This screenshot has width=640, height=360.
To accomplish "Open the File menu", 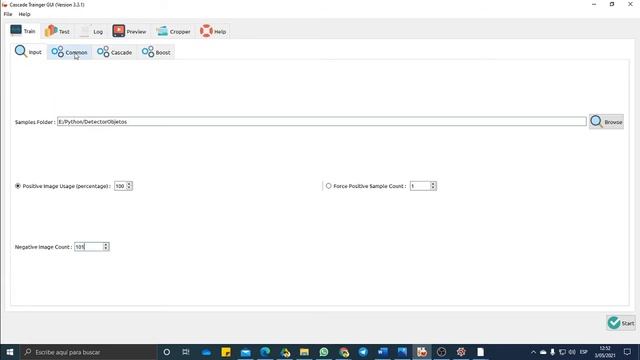I will pos(8,14).
